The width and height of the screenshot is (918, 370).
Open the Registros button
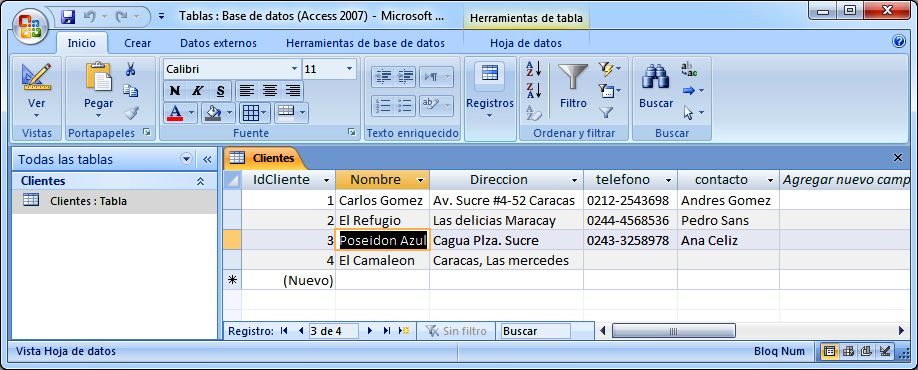tap(490, 91)
